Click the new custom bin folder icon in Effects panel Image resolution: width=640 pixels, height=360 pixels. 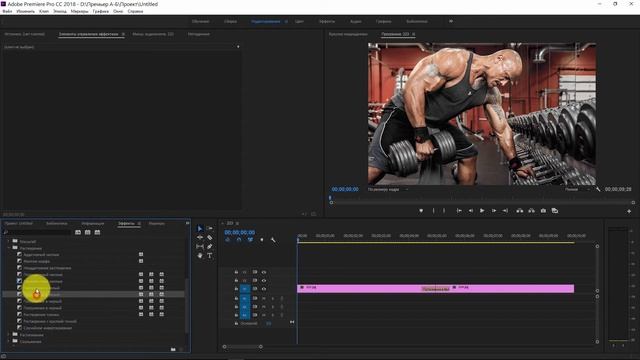(x=173, y=349)
